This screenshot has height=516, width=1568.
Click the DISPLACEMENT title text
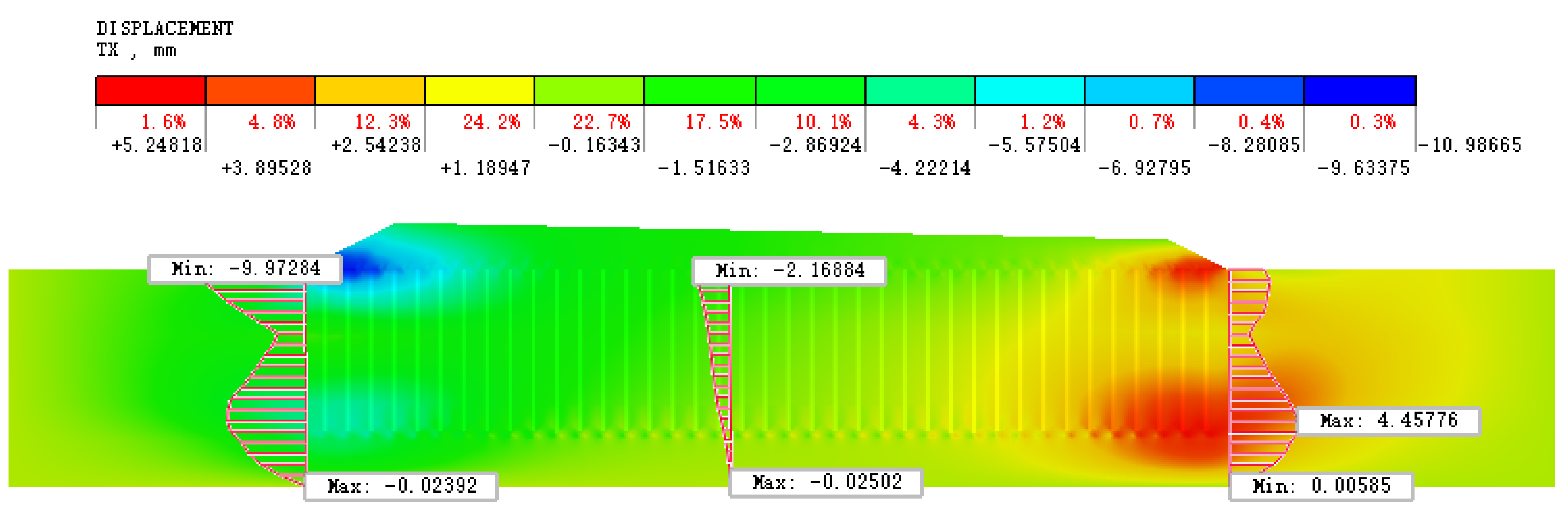[164, 28]
